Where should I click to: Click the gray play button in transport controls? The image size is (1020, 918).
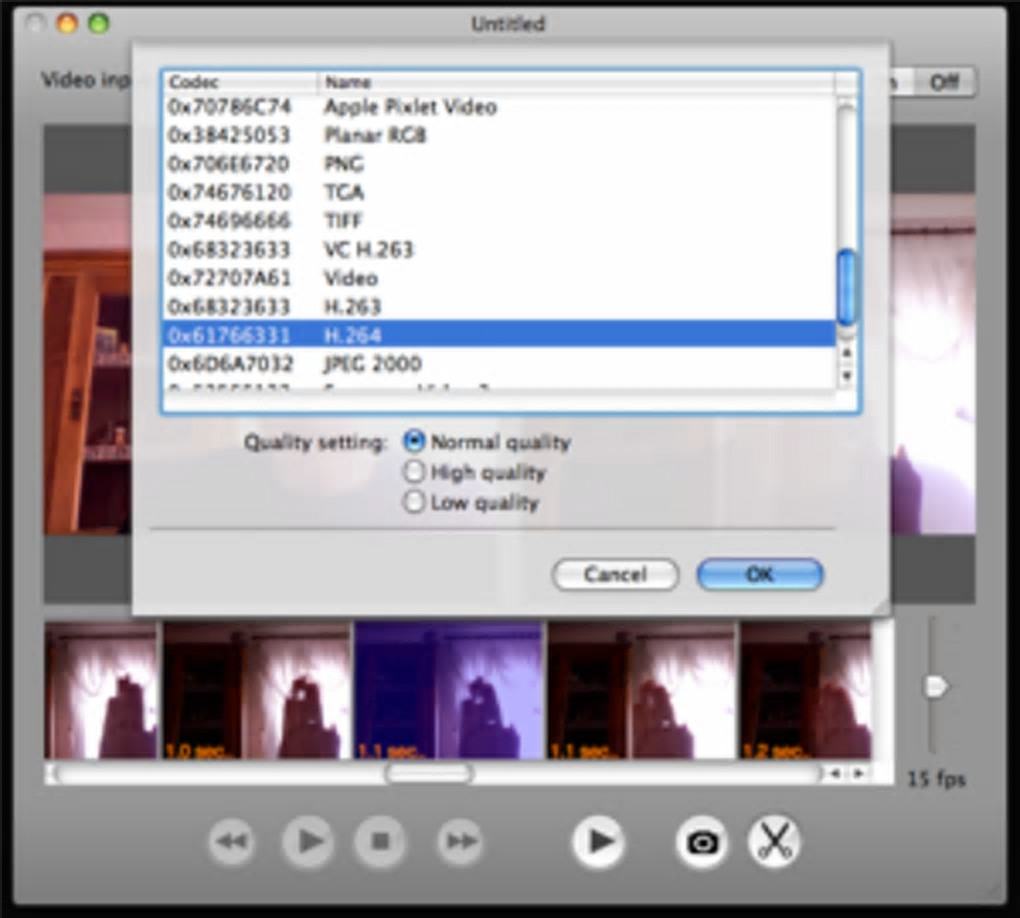(308, 841)
